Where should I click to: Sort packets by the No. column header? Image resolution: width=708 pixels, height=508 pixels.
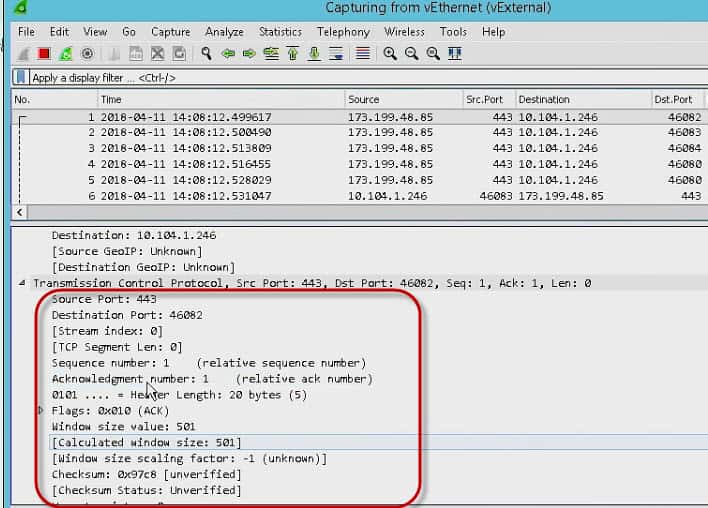[55, 99]
